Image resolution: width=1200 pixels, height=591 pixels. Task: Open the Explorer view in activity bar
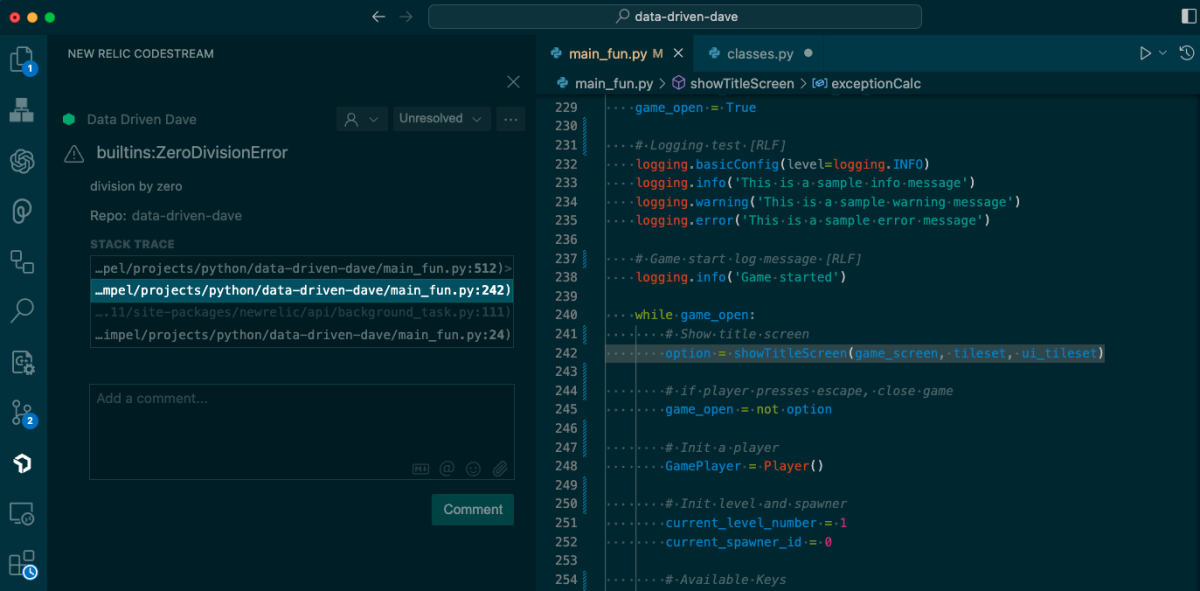click(22, 60)
